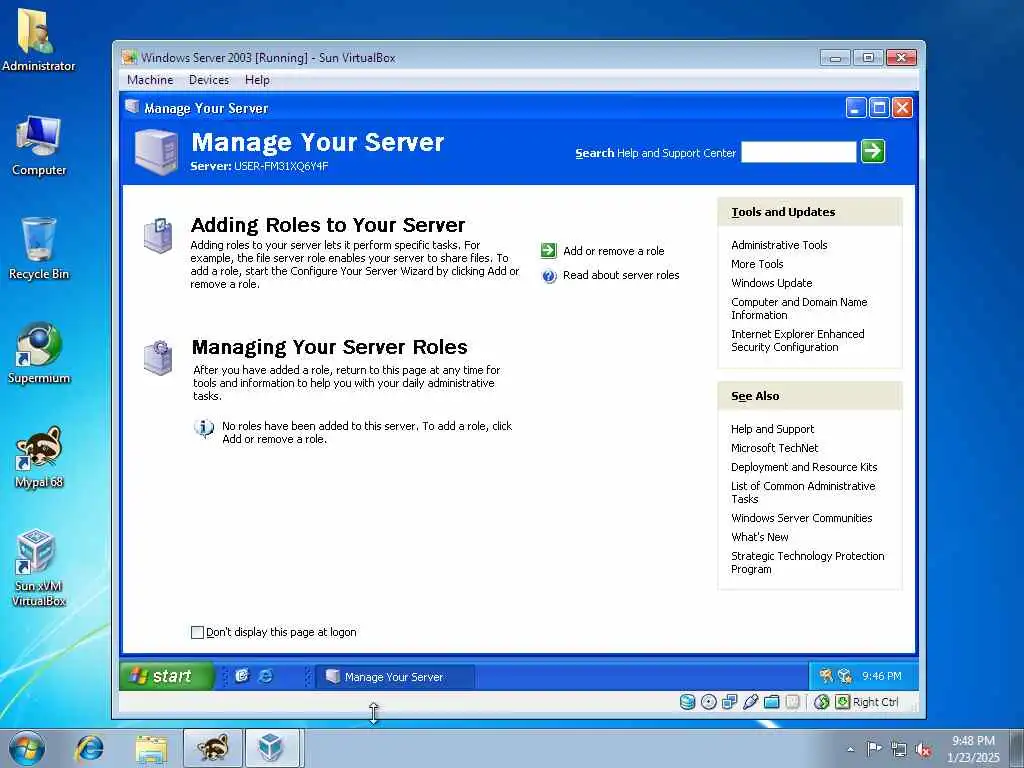Viewport: 1024px width, 768px height.
Task: Open Strategic Technology Protection Program link
Action: pos(807,562)
